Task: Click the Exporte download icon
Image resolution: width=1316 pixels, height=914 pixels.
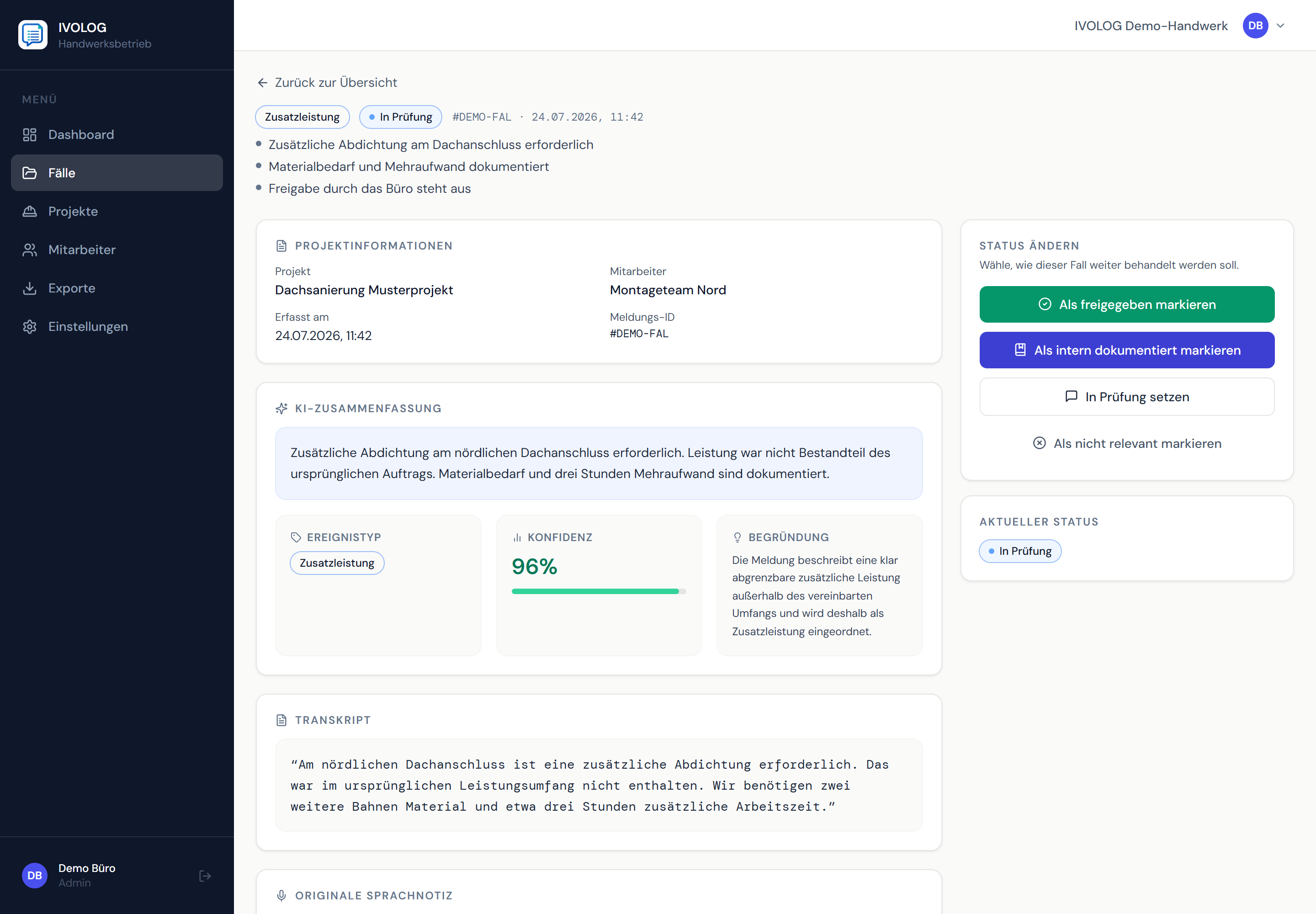Action: tap(29, 288)
